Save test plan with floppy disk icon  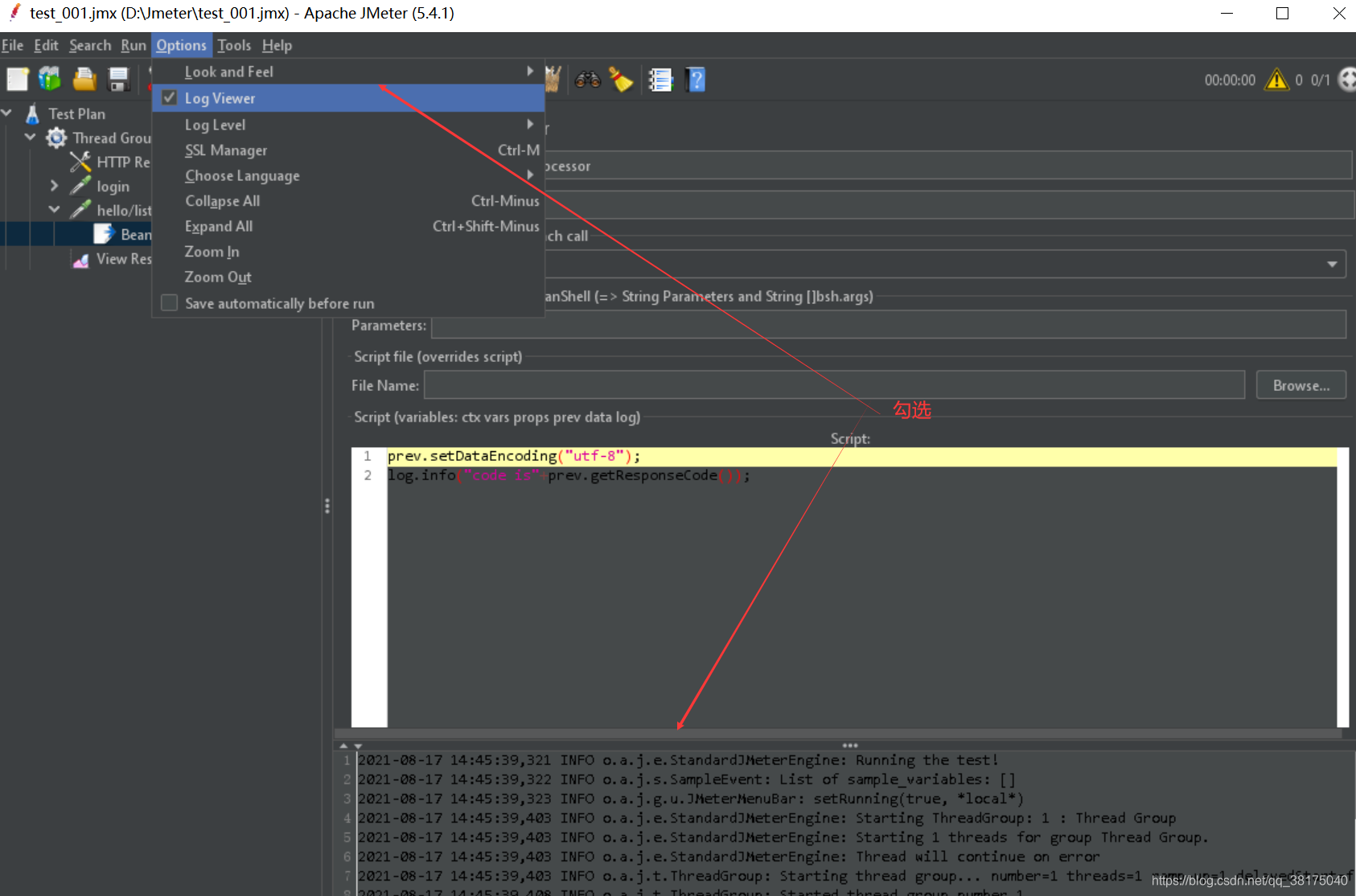(x=119, y=79)
